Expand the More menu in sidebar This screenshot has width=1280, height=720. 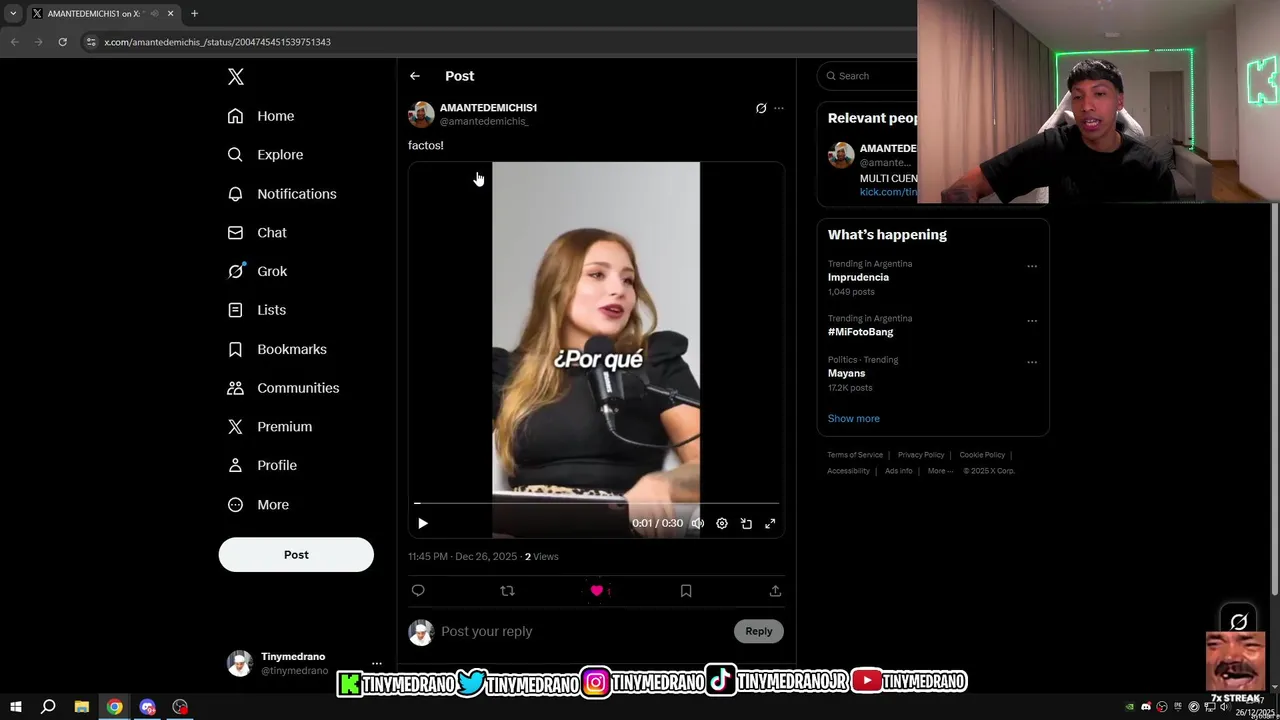pyautogui.click(x=258, y=505)
